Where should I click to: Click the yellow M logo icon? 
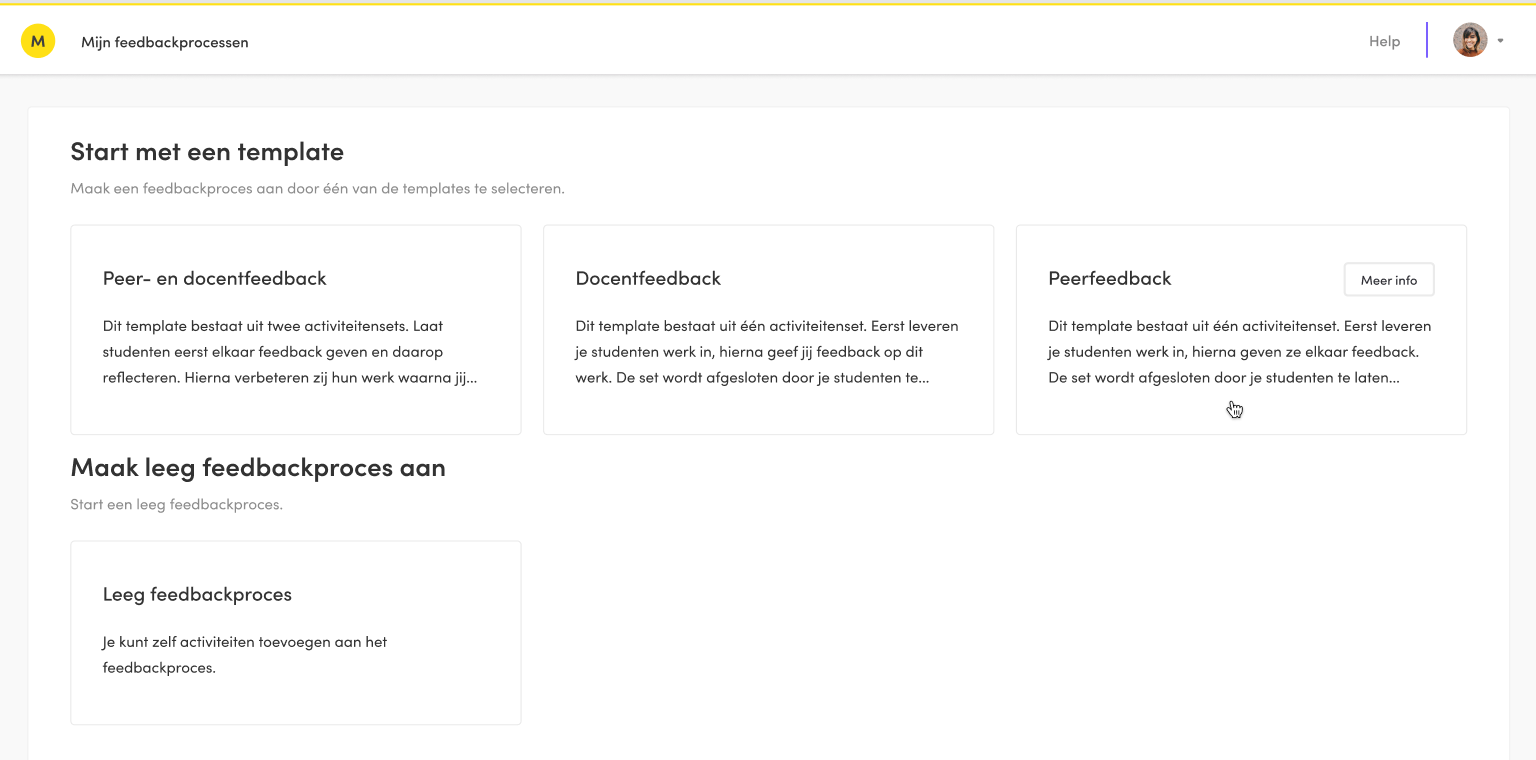pos(38,41)
